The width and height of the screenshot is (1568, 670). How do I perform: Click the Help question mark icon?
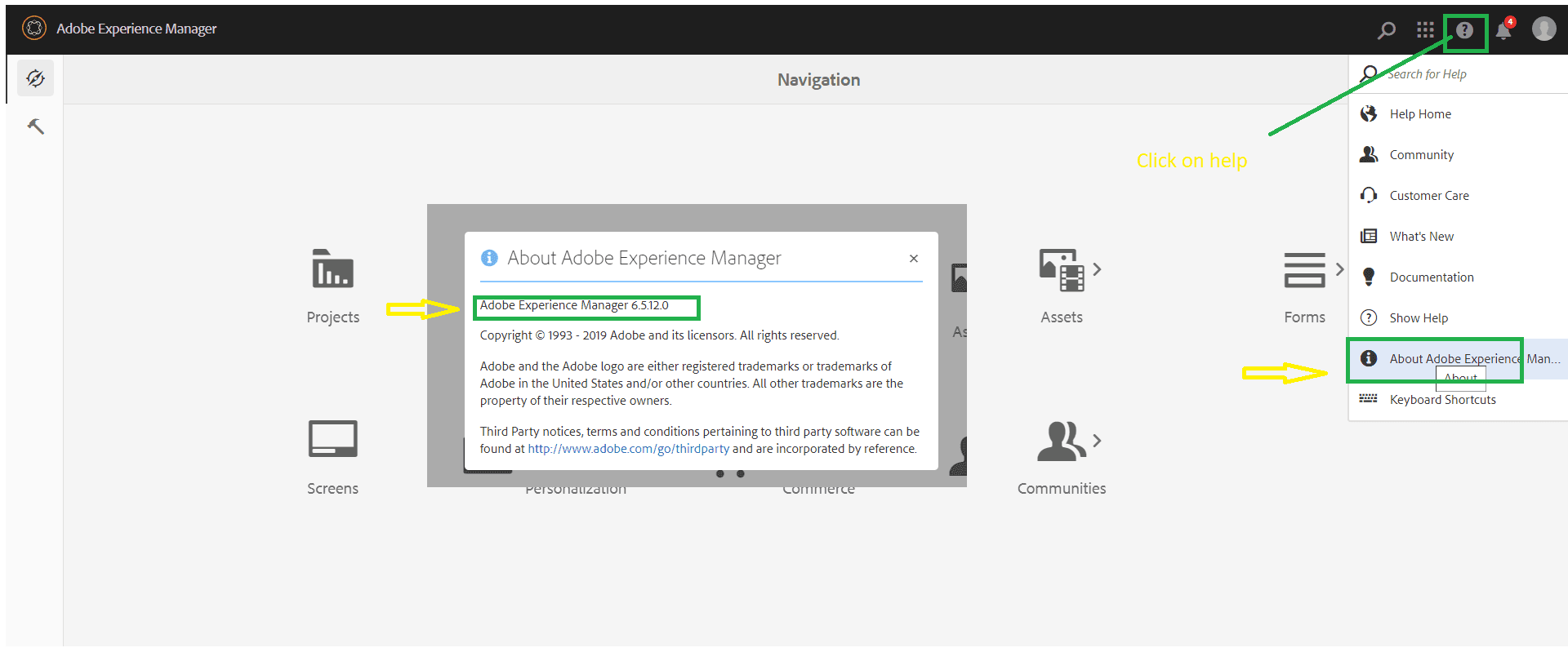pos(1464,30)
